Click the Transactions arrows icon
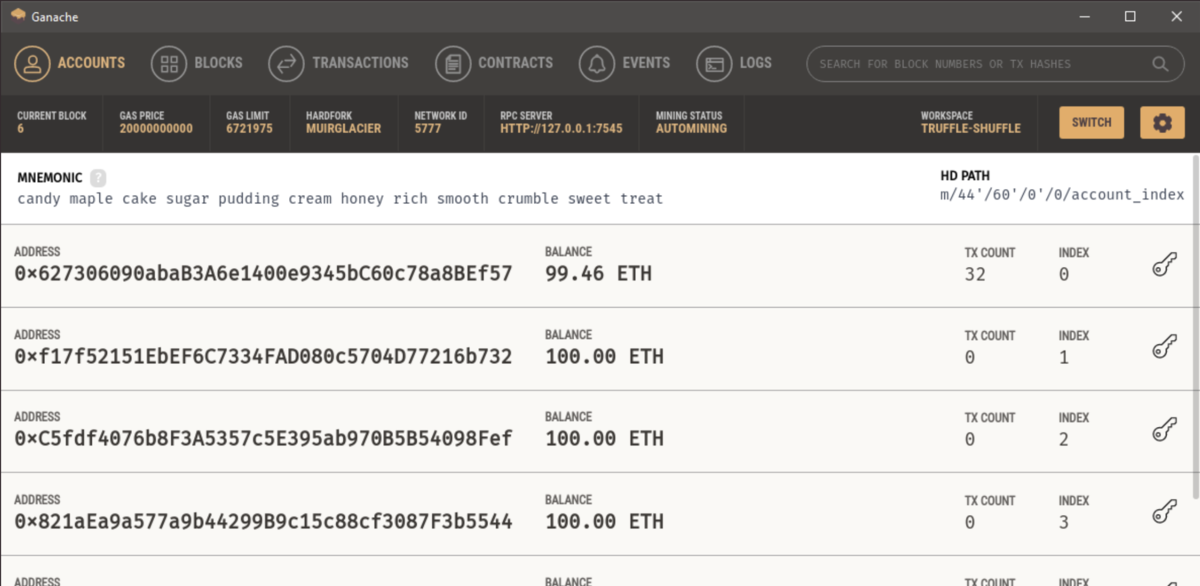 tap(287, 64)
